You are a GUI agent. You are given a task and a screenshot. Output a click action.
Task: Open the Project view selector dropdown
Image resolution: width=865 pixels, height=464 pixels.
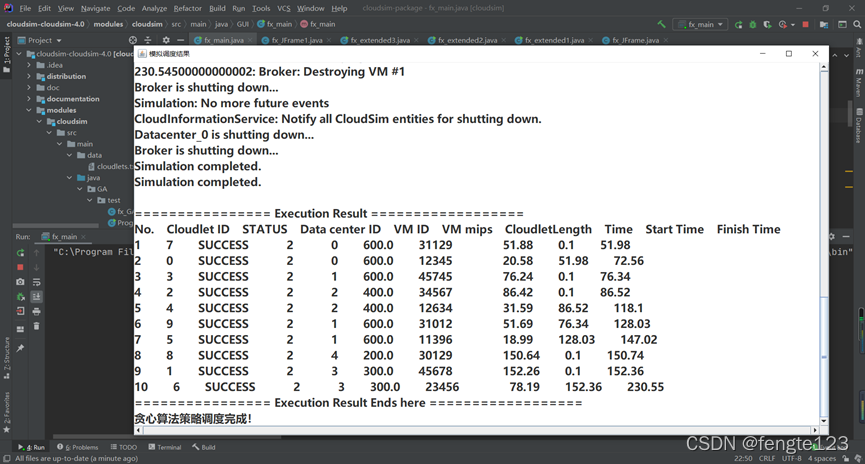coord(40,40)
